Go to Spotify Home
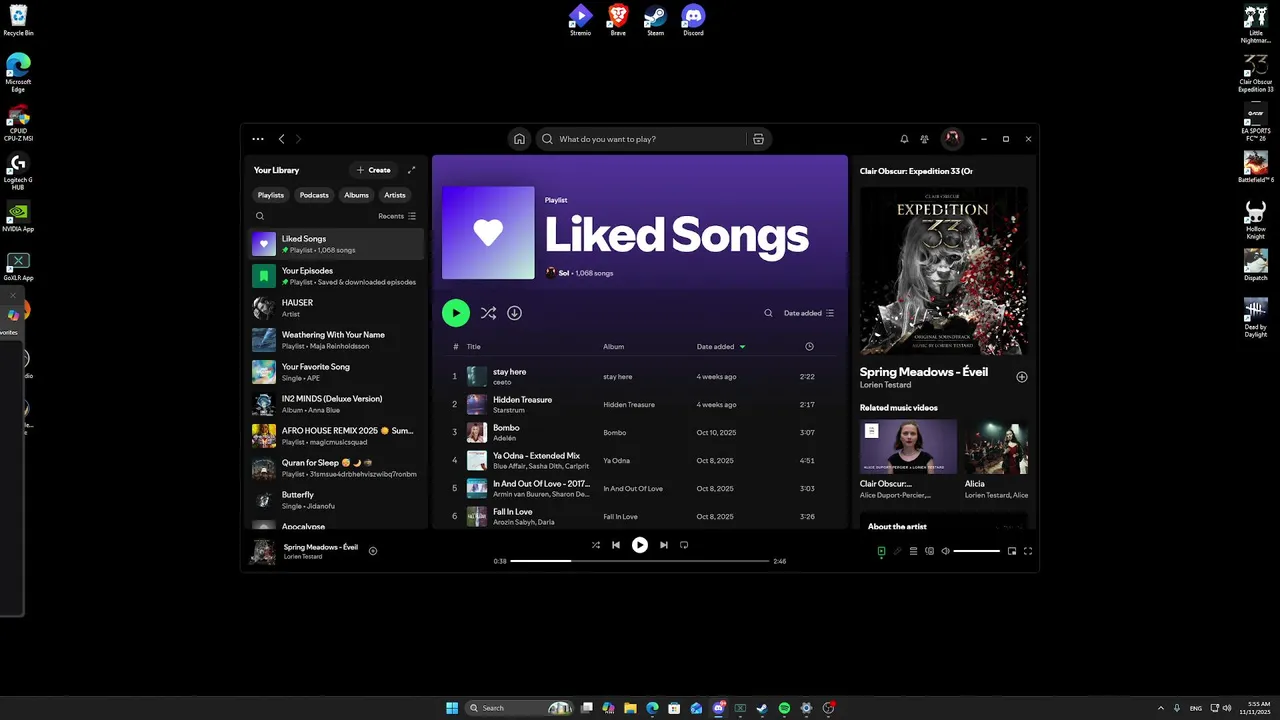This screenshot has width=1280, height=720. (519, 139)
